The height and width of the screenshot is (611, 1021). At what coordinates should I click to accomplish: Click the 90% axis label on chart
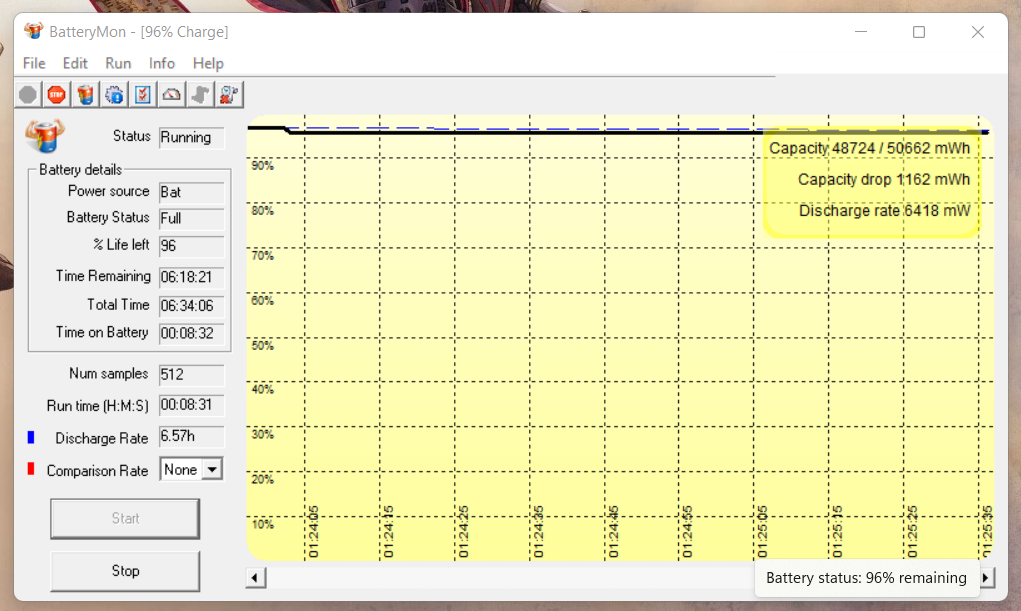[x=262, y=166]
